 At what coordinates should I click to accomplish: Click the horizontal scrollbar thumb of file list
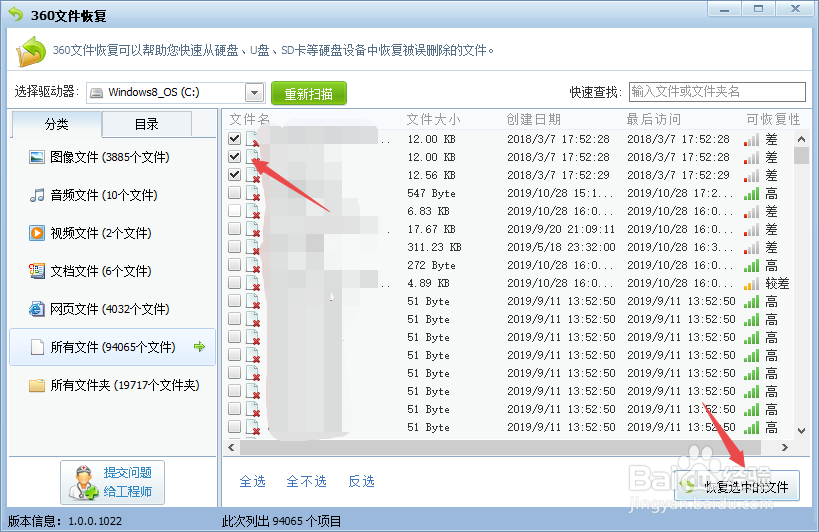[x=499, y=447]
